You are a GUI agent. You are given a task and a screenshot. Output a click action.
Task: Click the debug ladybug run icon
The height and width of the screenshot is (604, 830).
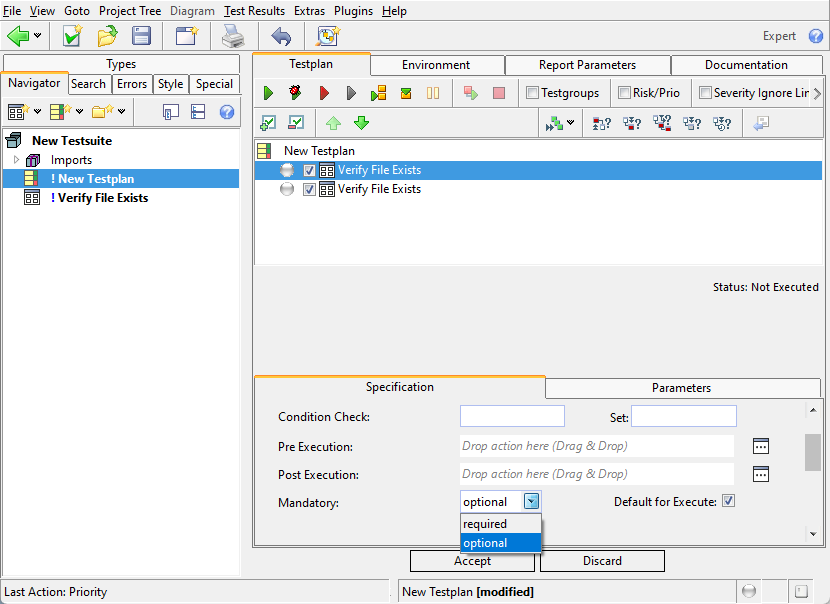[x=295, y=93]
